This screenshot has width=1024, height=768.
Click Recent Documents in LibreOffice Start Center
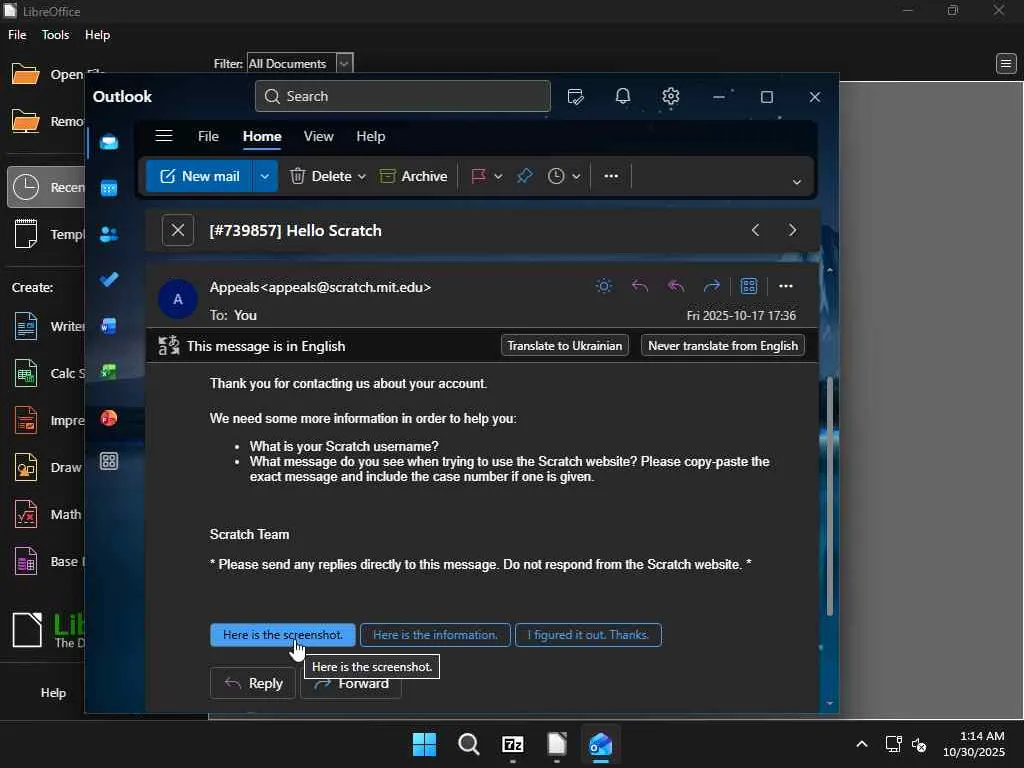46,187
